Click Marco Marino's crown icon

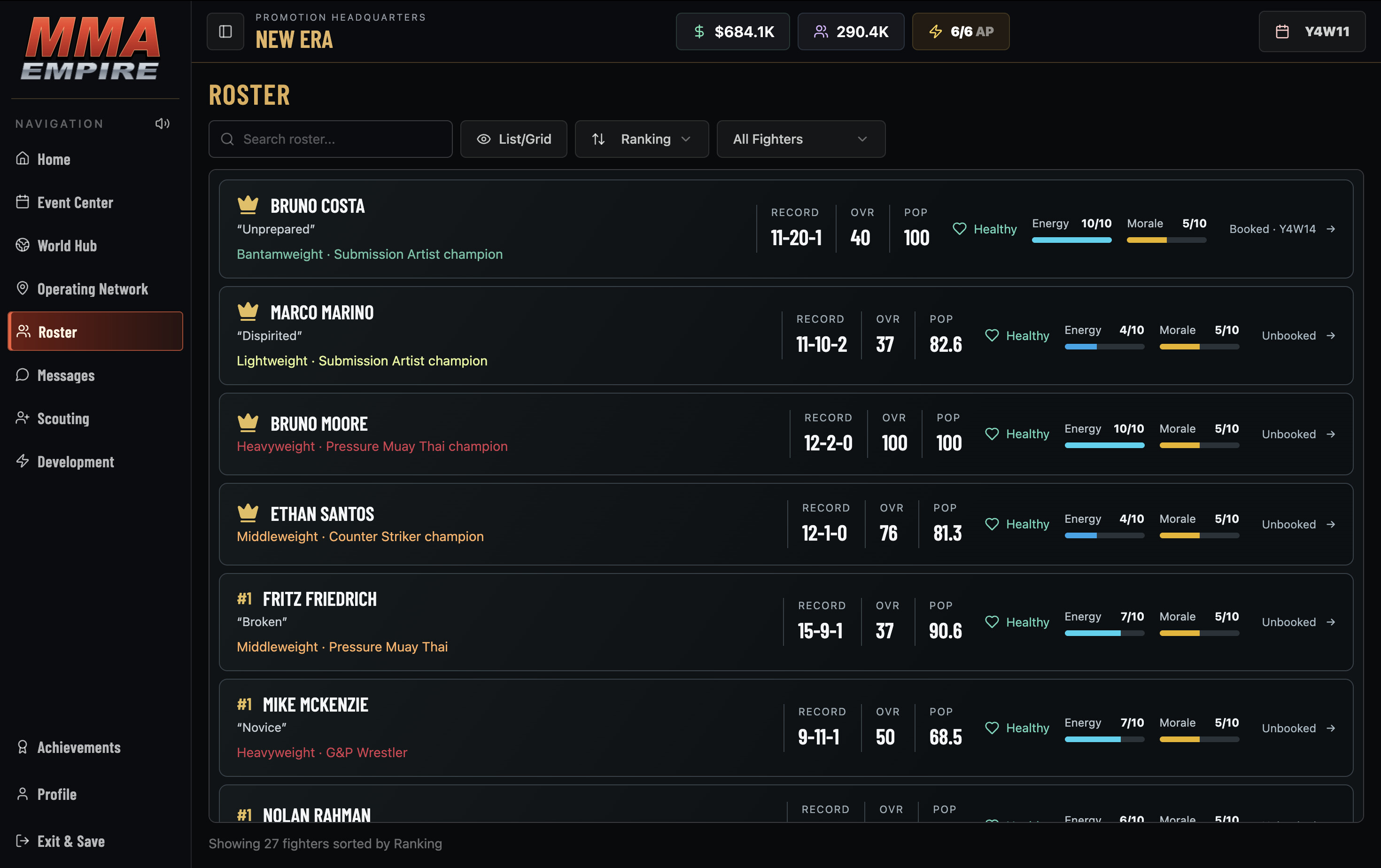(248, 311)
